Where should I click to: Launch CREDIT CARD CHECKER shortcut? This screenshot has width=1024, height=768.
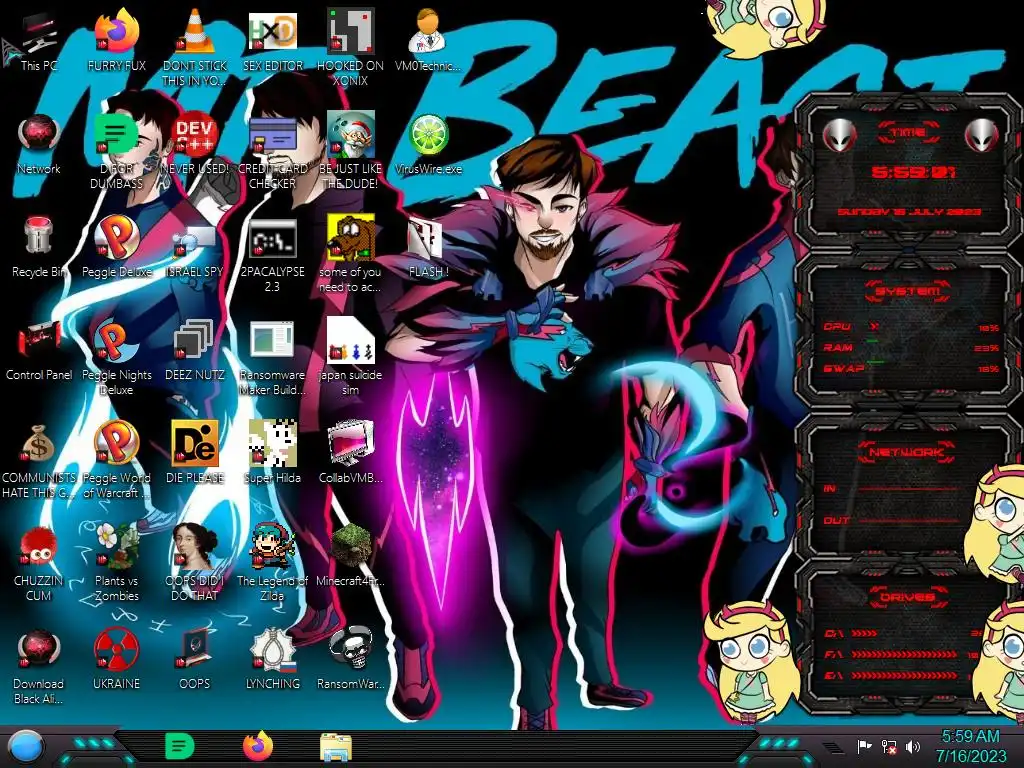point(272,152)
